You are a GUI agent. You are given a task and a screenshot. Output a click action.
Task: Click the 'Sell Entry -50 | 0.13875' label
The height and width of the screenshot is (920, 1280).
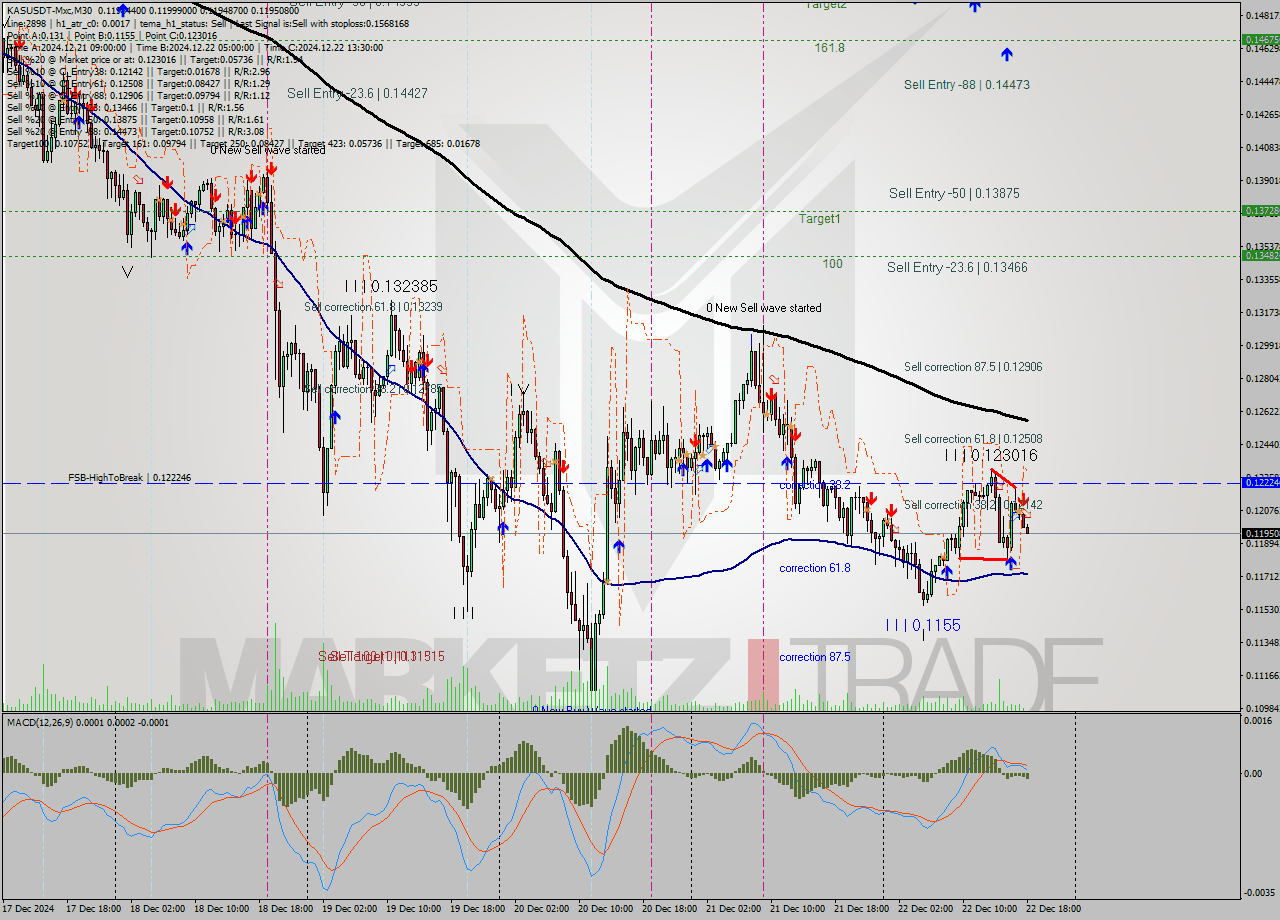point(954,193)
